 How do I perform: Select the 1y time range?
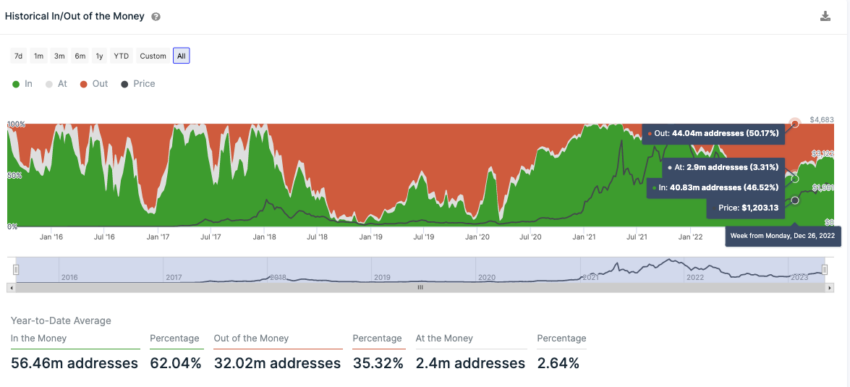(x=99, y=56)
